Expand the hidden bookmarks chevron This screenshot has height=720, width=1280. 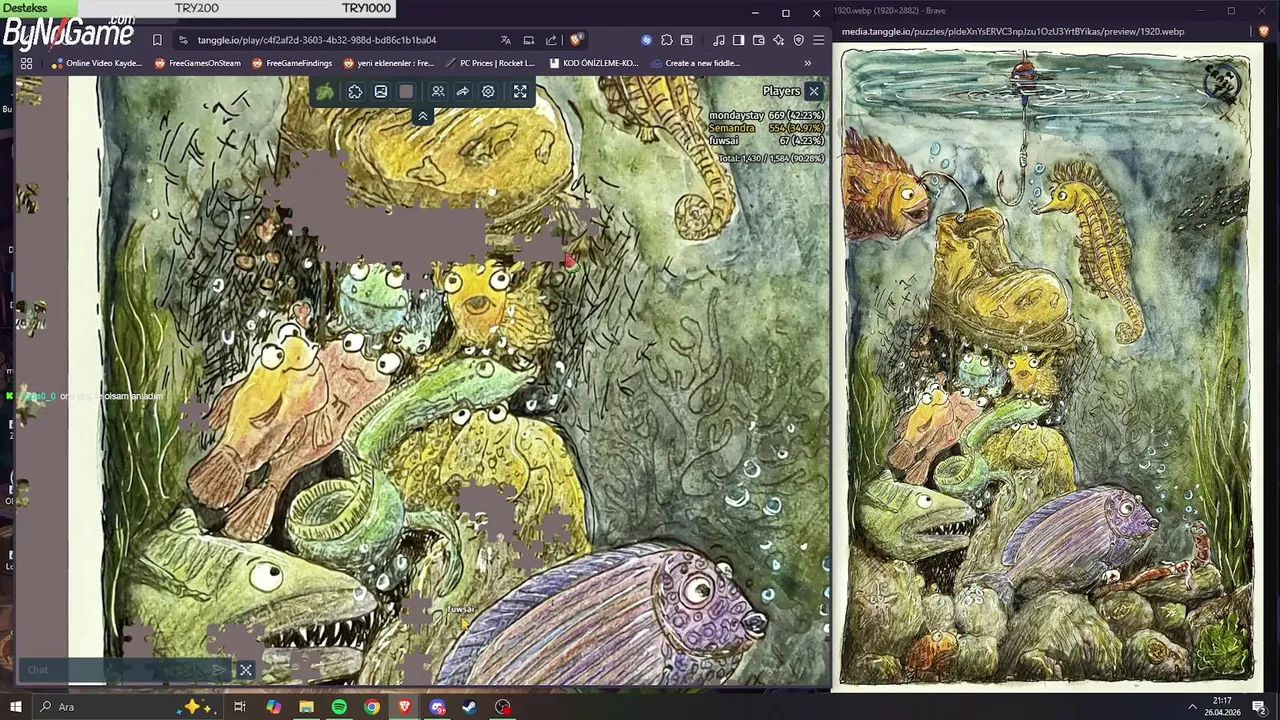[x=807, y=63]
